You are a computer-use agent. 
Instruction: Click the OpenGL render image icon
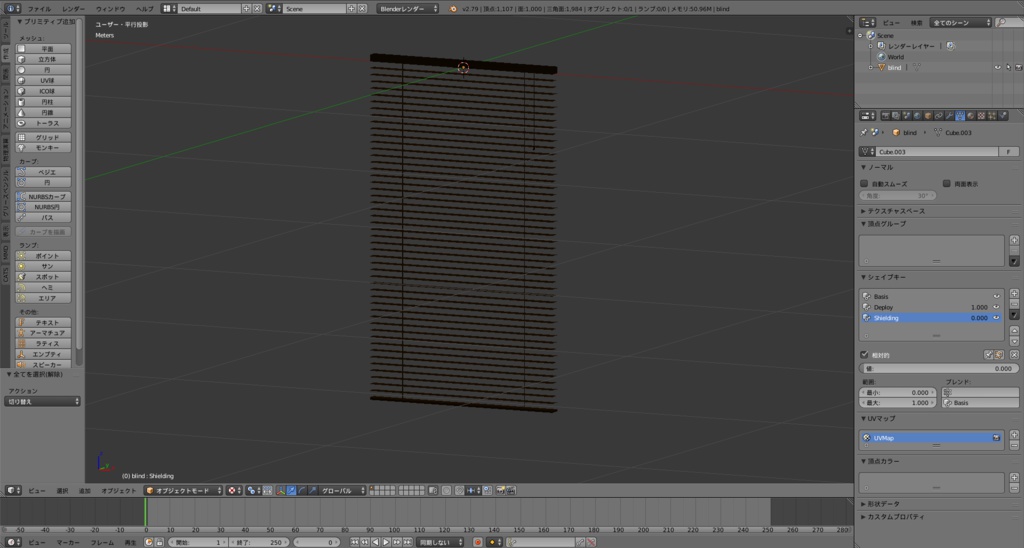coord(501,491)
